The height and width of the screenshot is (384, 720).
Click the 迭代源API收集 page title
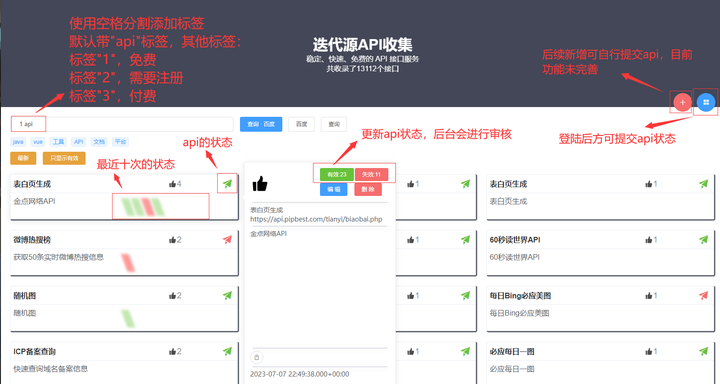362,45
